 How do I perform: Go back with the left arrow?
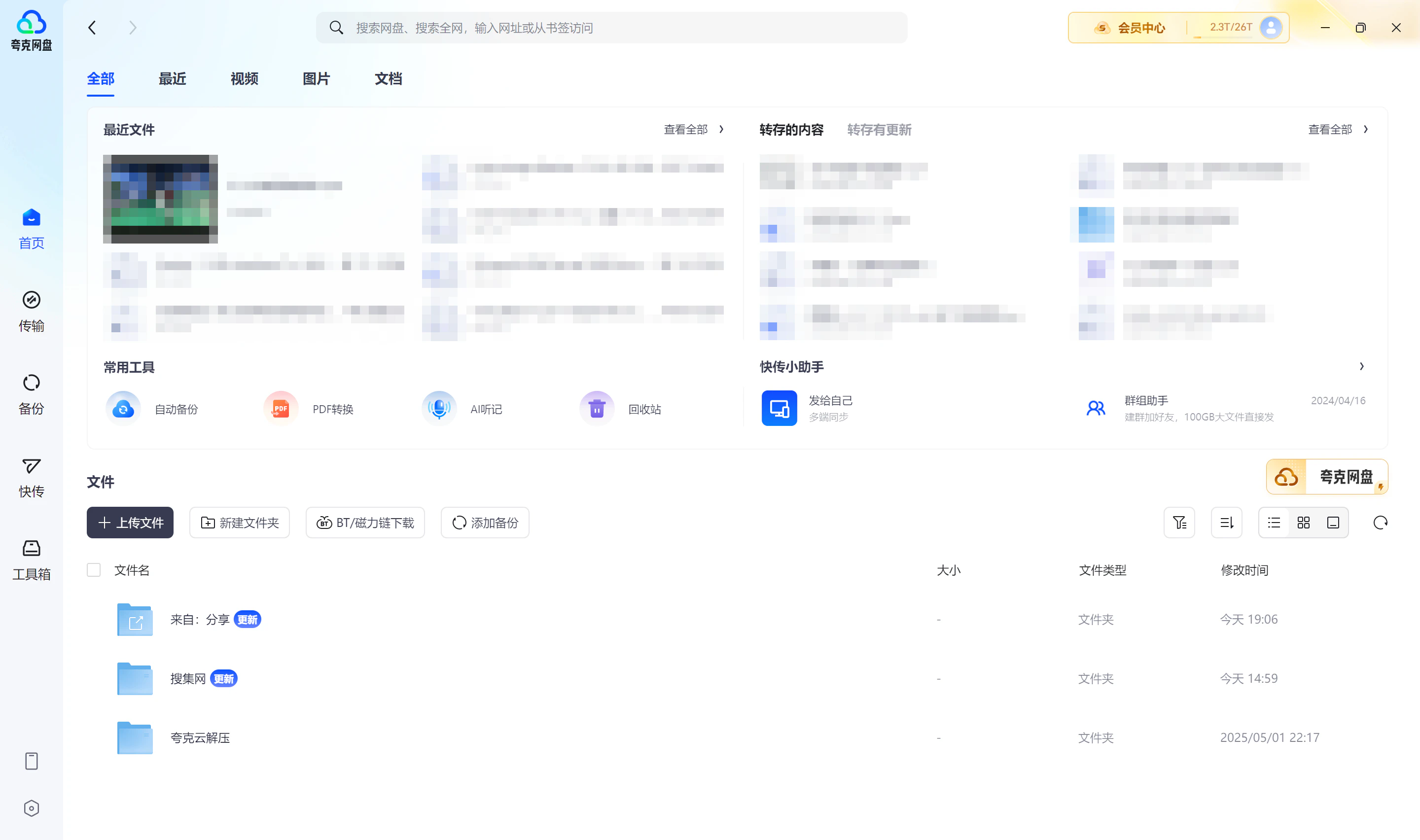(92, 28)
